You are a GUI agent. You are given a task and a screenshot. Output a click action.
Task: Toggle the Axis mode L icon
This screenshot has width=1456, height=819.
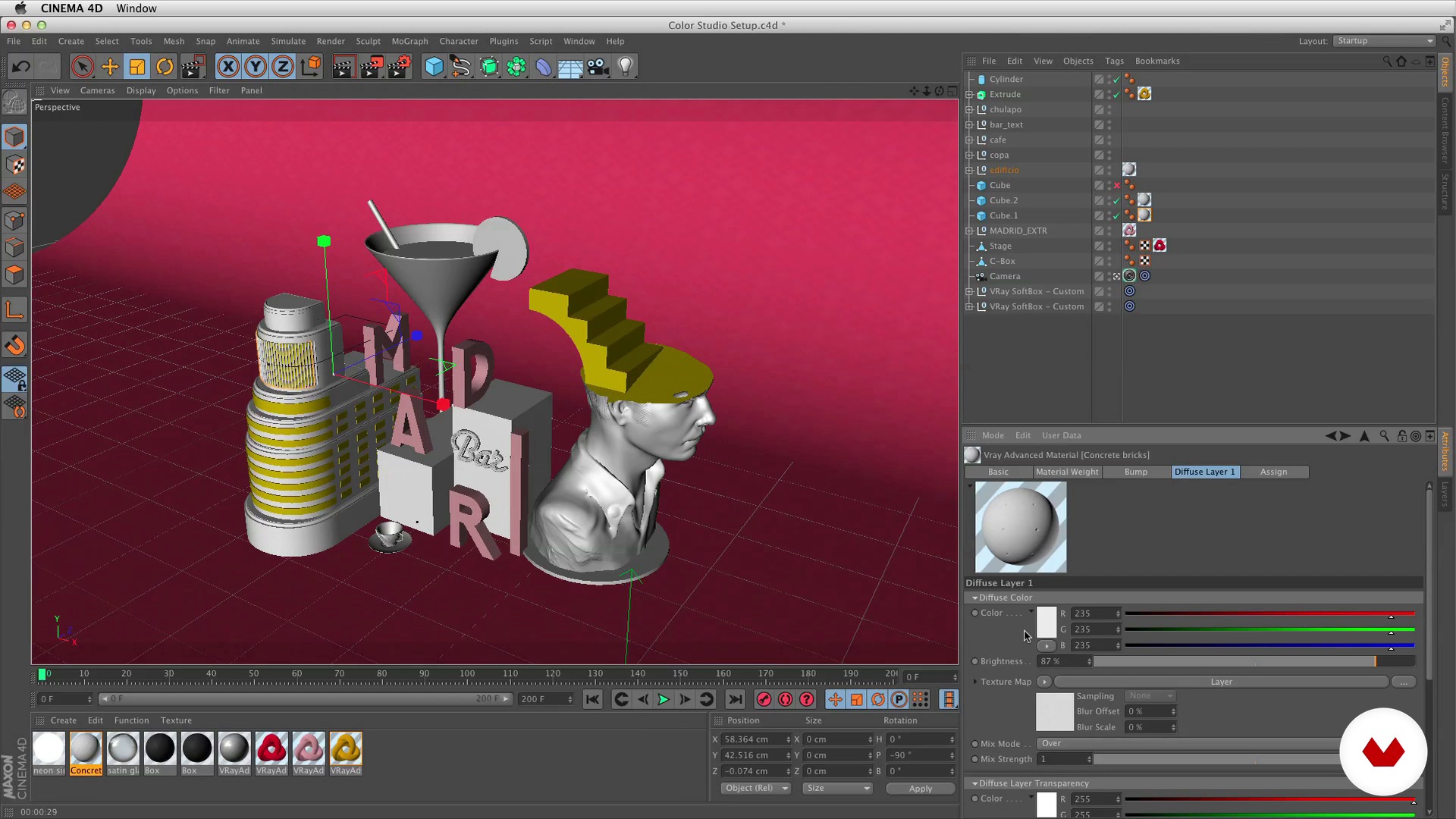click(x=14, y=309)
